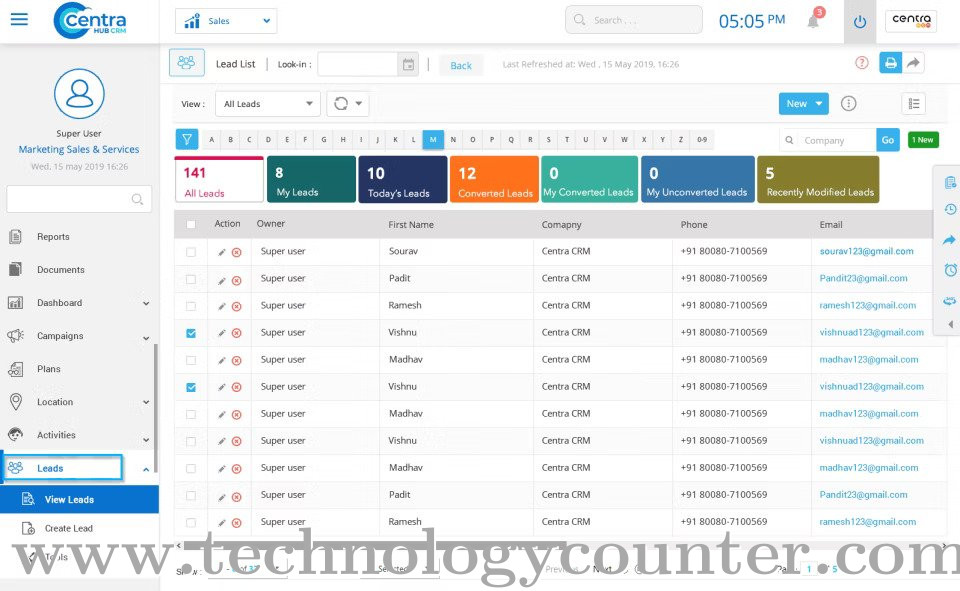The width and height of the screenshot is (960, 591).
Task: Open the help question mark icon
Action: (x=861, y=62)
